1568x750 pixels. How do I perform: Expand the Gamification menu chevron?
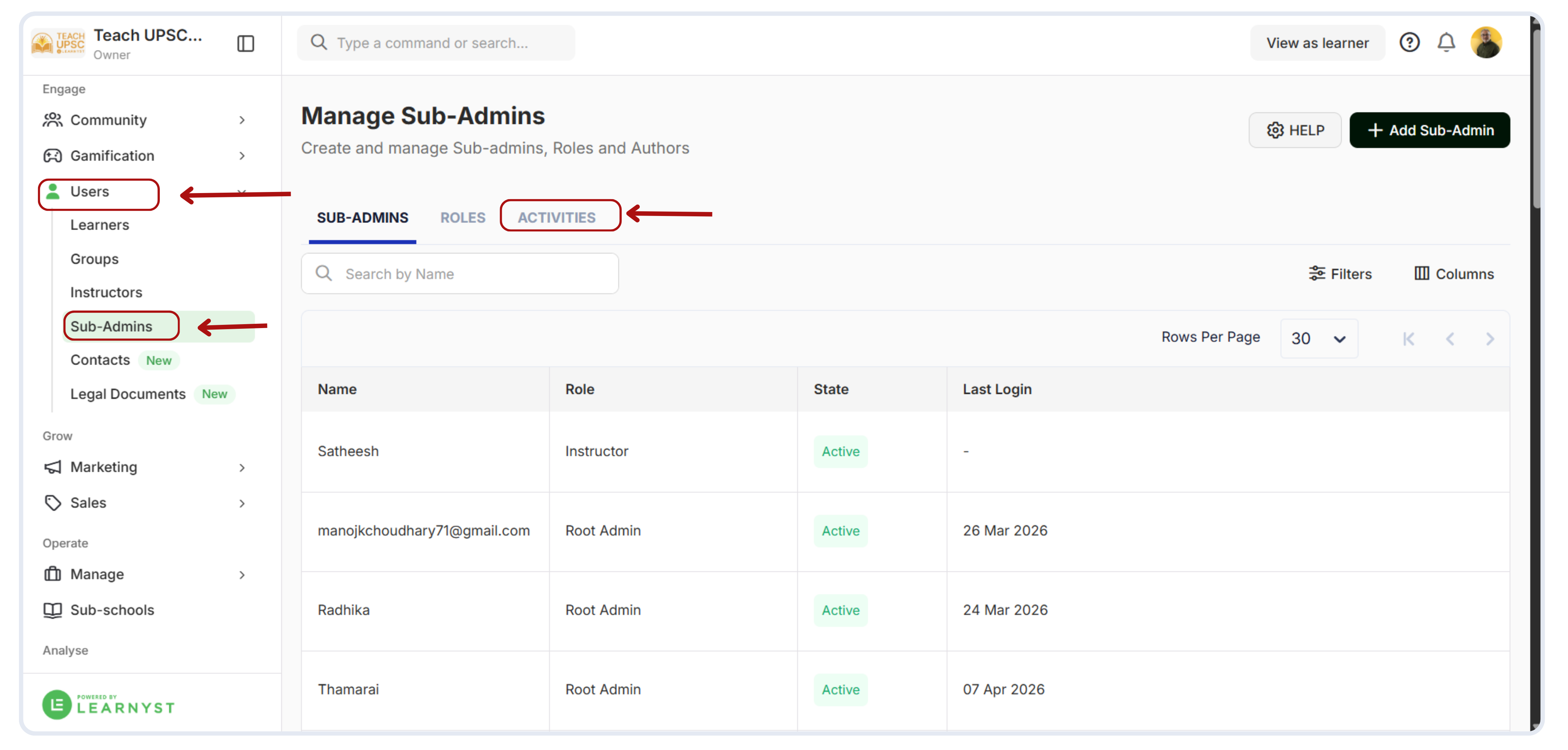click(242, 156)
